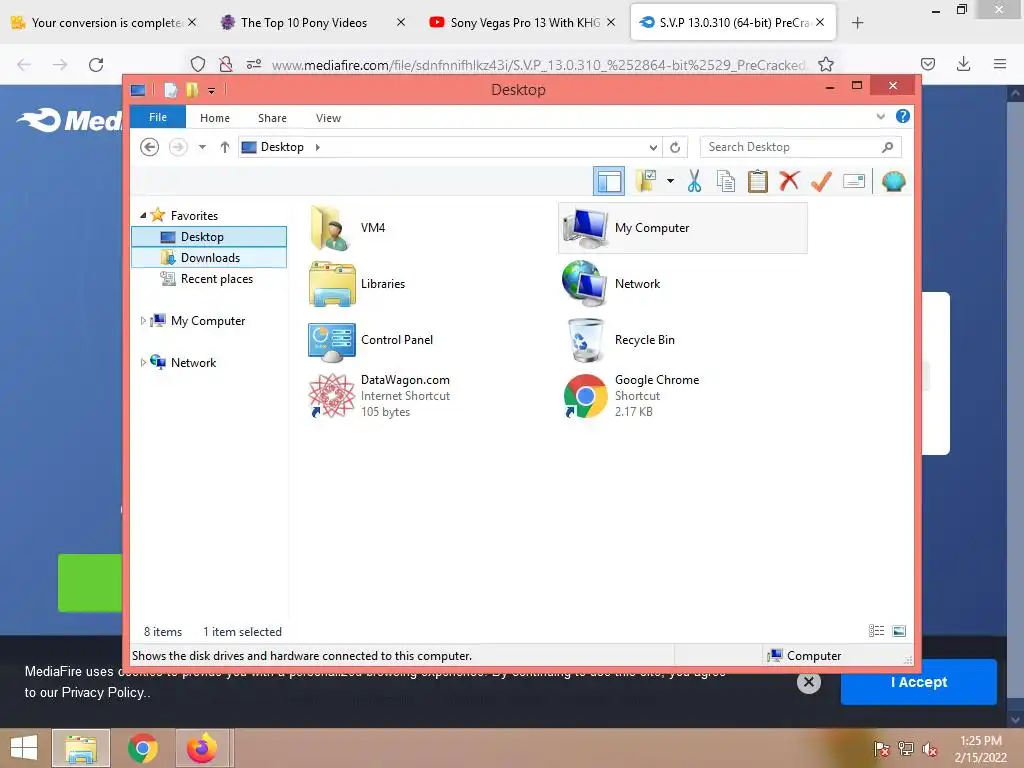Open address bar history dropdown
This screenshot has height=768, width=1024.
[x=653, y=147]
